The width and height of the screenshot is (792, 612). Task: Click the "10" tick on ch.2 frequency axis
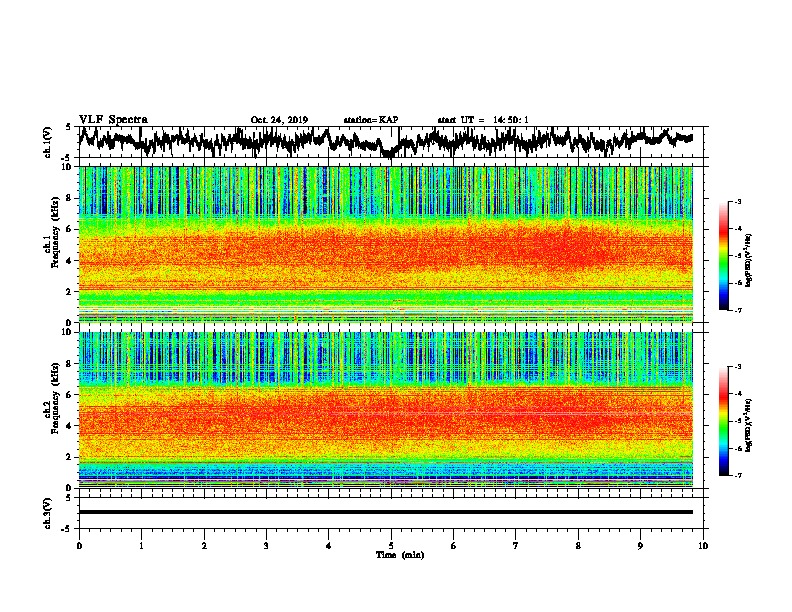click(x=68, y=332)
